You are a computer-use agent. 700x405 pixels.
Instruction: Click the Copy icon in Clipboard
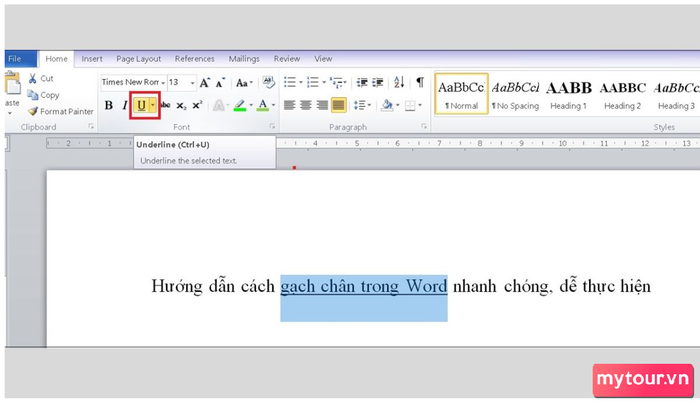pos(33,95)
